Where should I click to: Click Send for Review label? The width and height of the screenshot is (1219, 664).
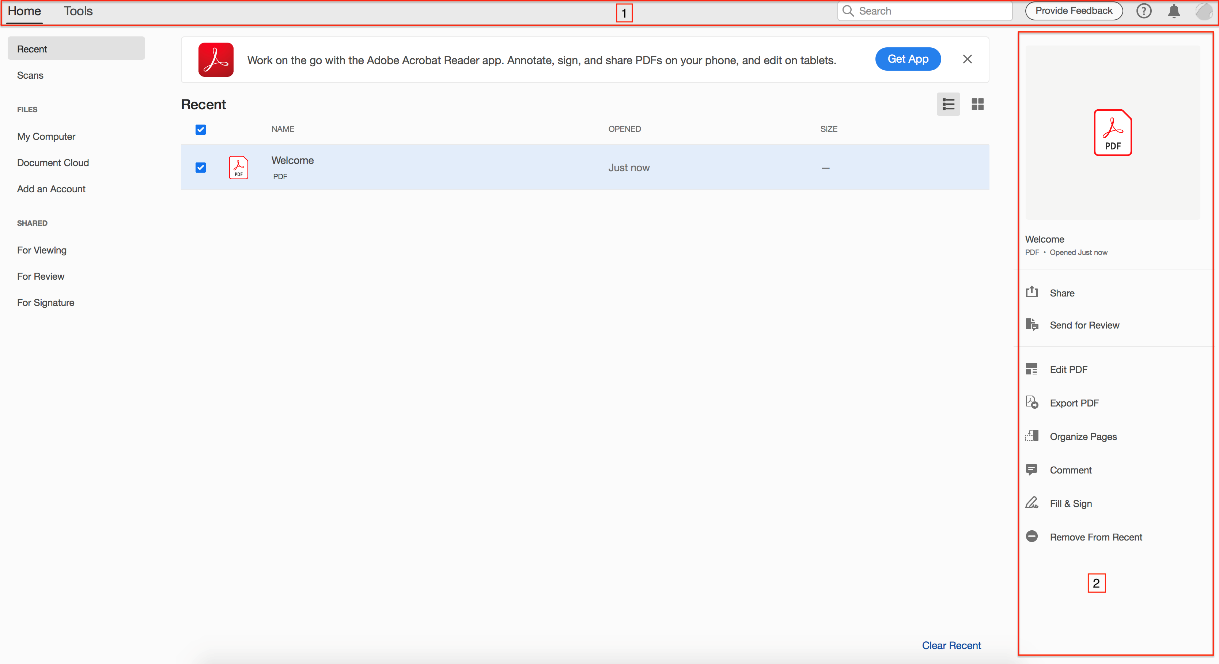tap(1085, 325)
